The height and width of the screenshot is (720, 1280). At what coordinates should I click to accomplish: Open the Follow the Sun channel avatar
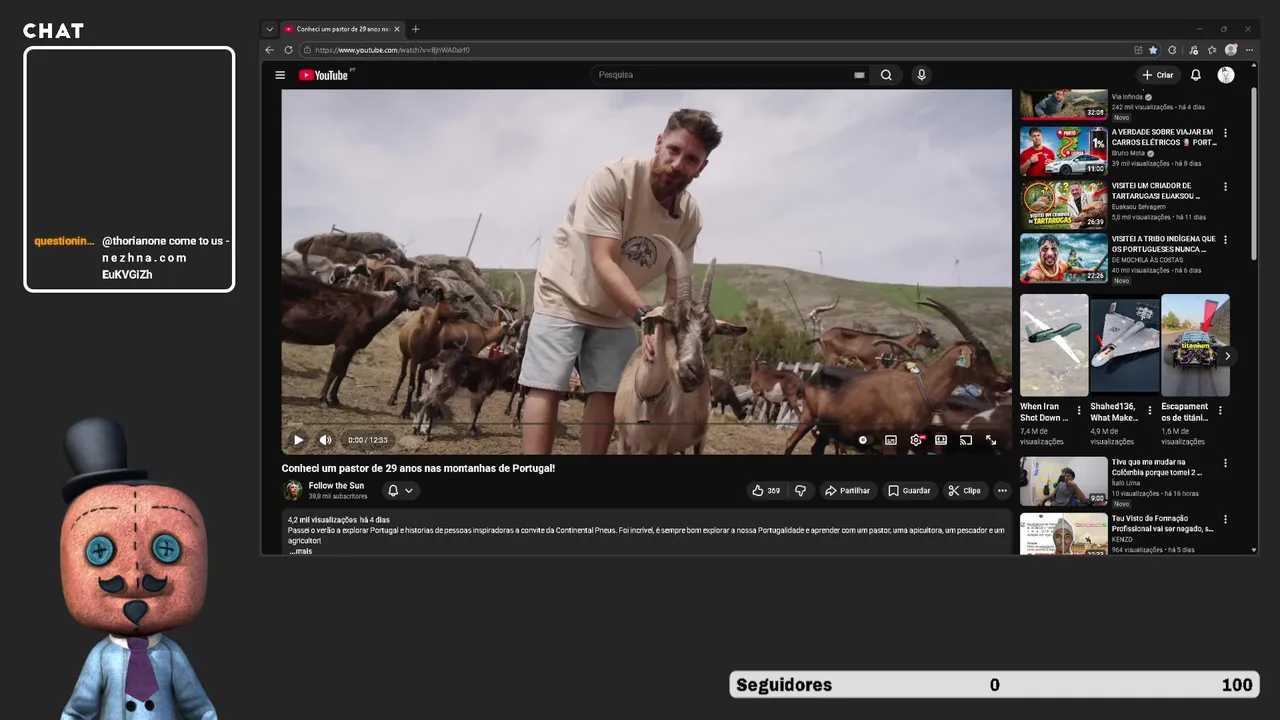[293, 490]
